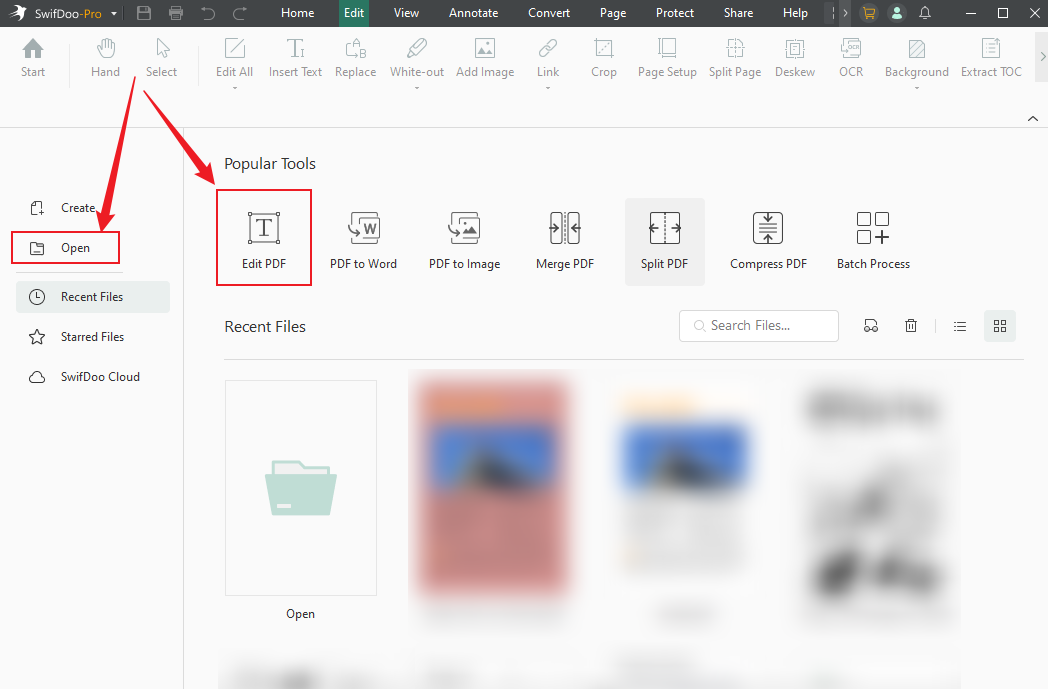The width and height of the screenshot is (1048, 689).
Task: Open the shopping cart store
Action: point(868,13)
